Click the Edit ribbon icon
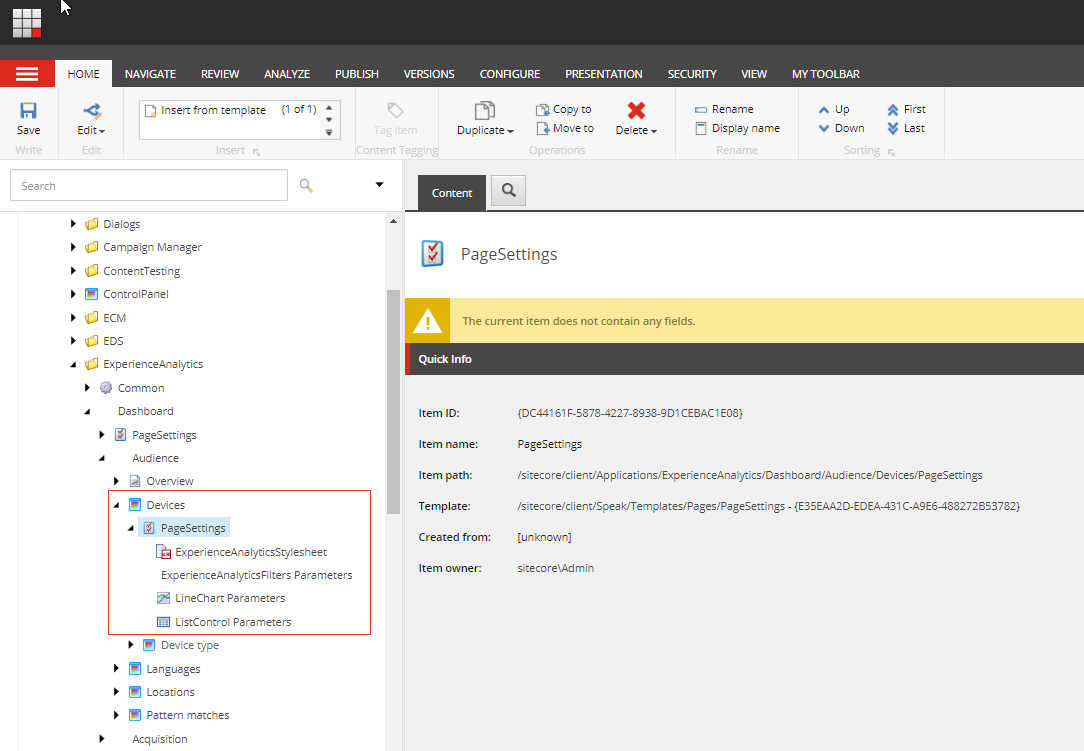1084x751 pixels. 92,111
